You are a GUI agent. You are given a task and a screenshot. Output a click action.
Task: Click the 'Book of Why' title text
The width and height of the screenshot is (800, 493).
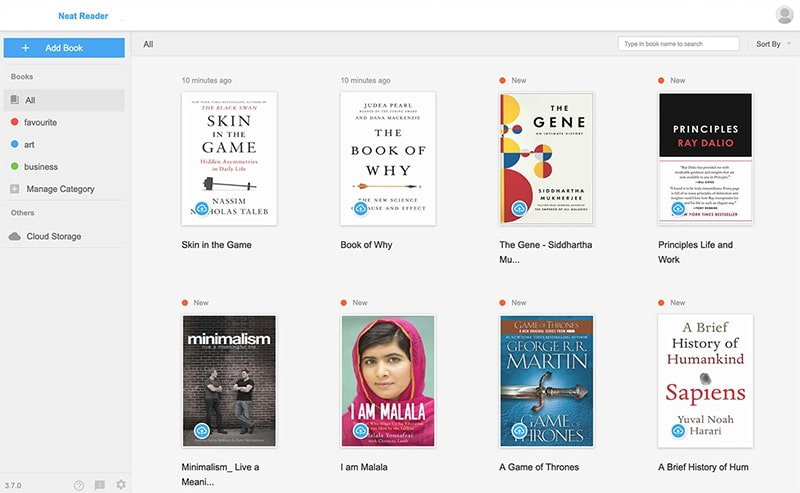pos(366,245)
